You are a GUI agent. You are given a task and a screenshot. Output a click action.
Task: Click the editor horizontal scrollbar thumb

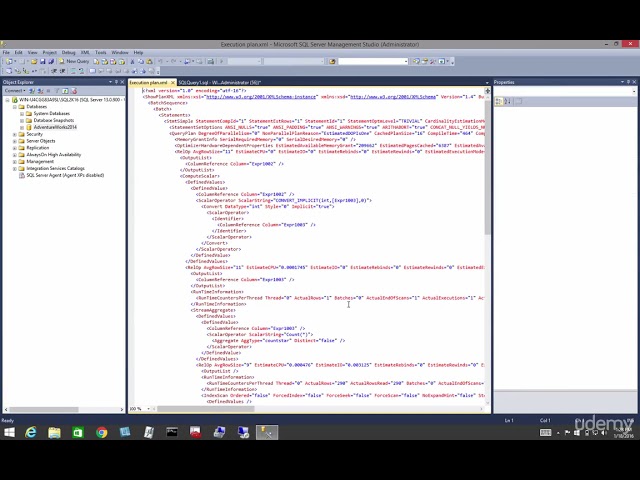pos(206,409)
